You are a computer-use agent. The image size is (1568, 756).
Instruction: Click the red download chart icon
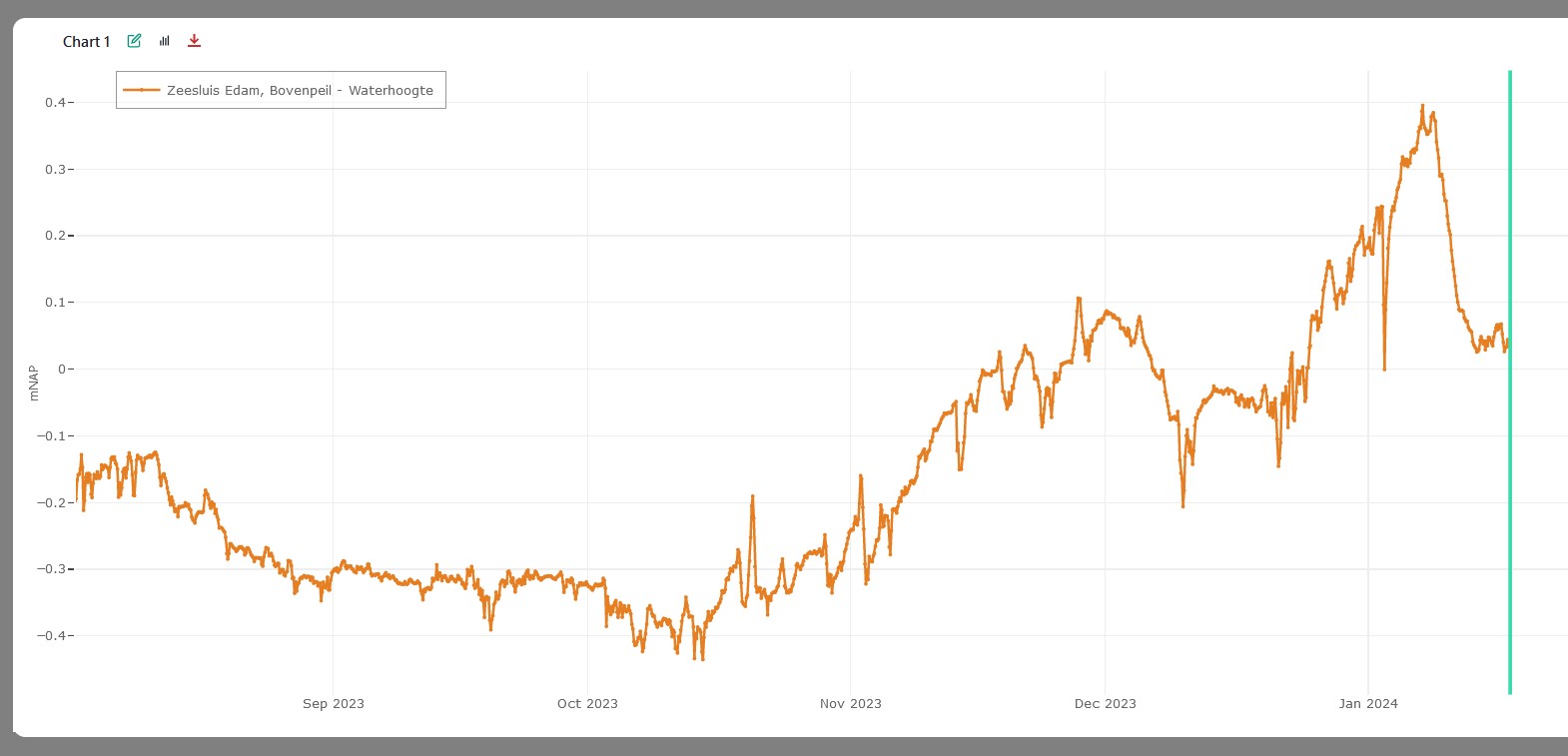pyautogui.click(x=194, y=41)
